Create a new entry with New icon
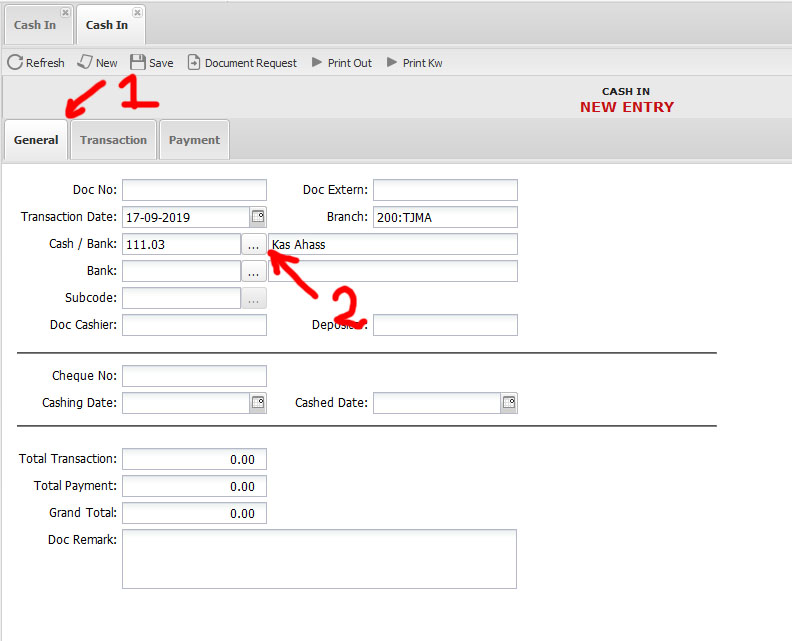The width and height of the screenshot is (792, 641). pos(86,62)
